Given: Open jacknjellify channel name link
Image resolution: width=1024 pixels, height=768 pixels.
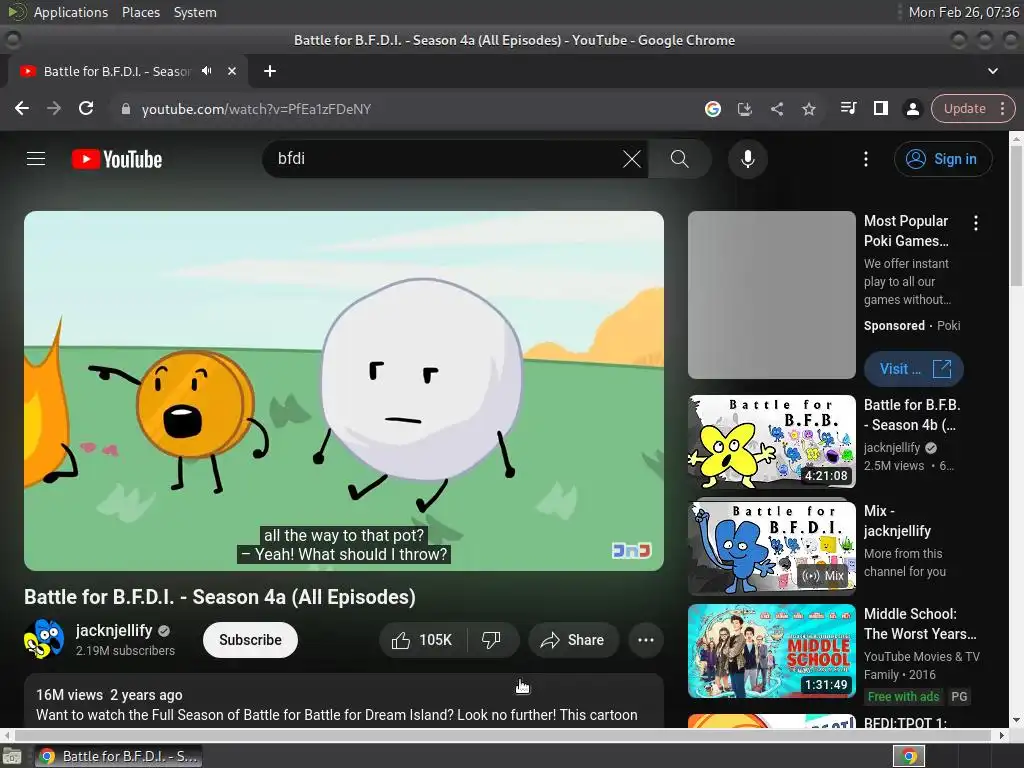Looking at the screenshot, I should pos(114,630).
